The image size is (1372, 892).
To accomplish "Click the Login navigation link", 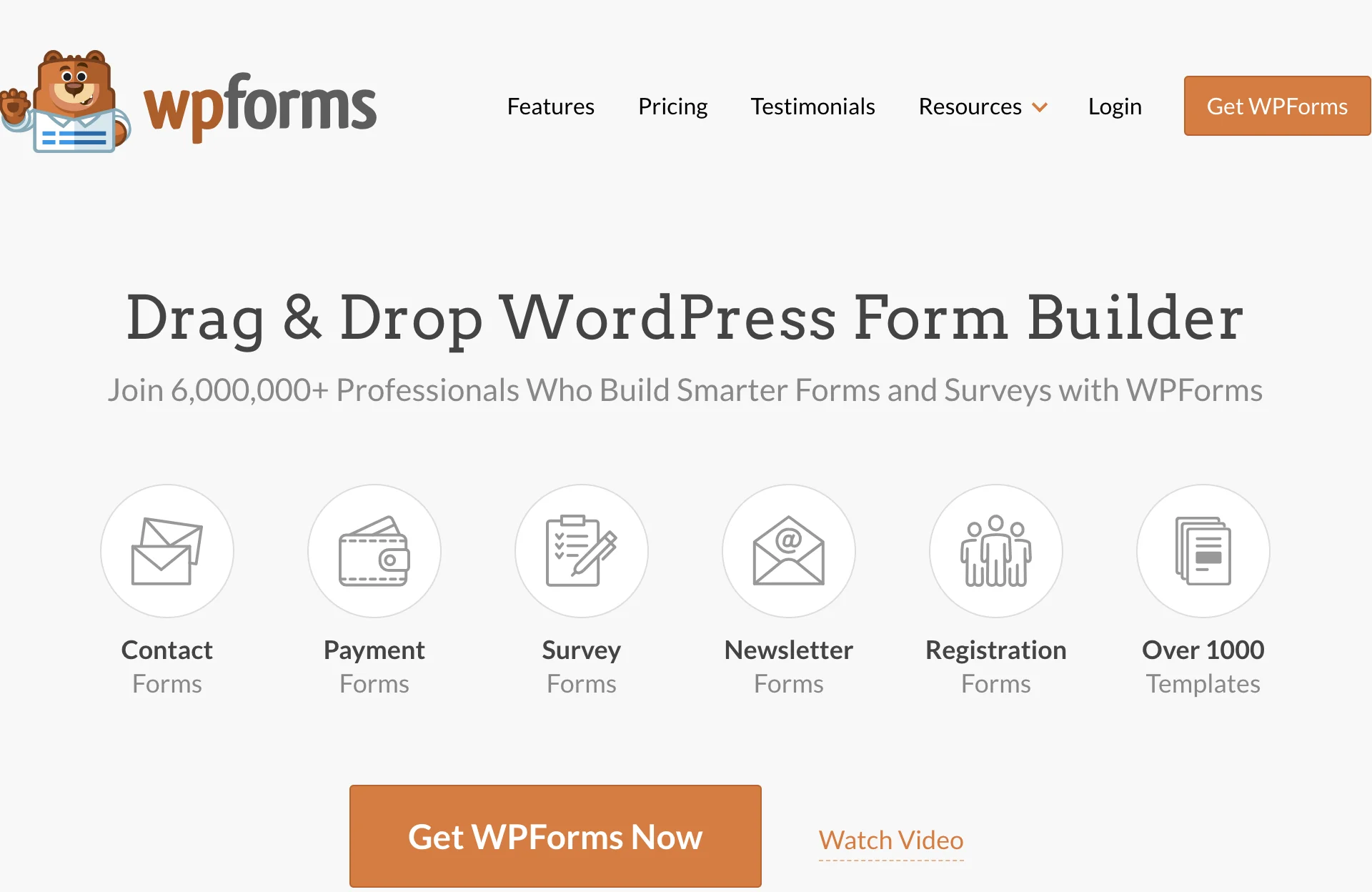I will pos(1114,106).
